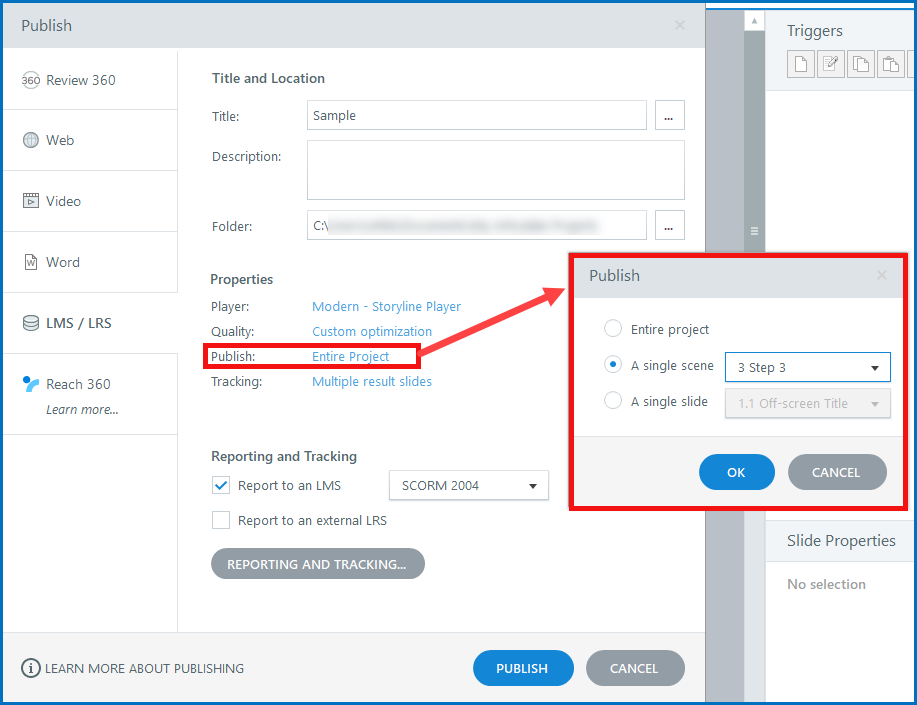Select the LMS / LRS tab

coord(90,323)
